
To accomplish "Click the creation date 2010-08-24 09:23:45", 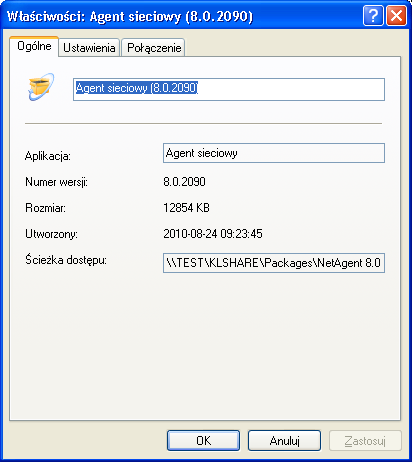I will click(213, 234).
